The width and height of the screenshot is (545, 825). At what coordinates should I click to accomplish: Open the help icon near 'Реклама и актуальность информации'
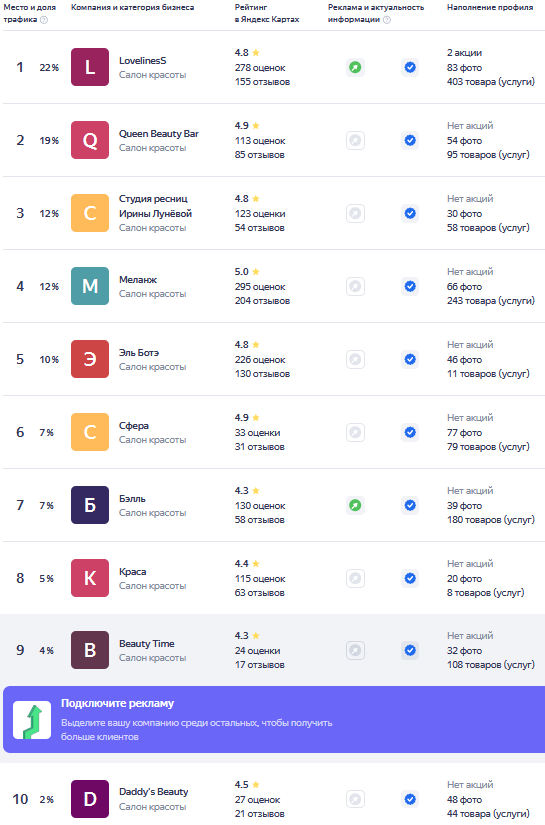pos(387,20)
